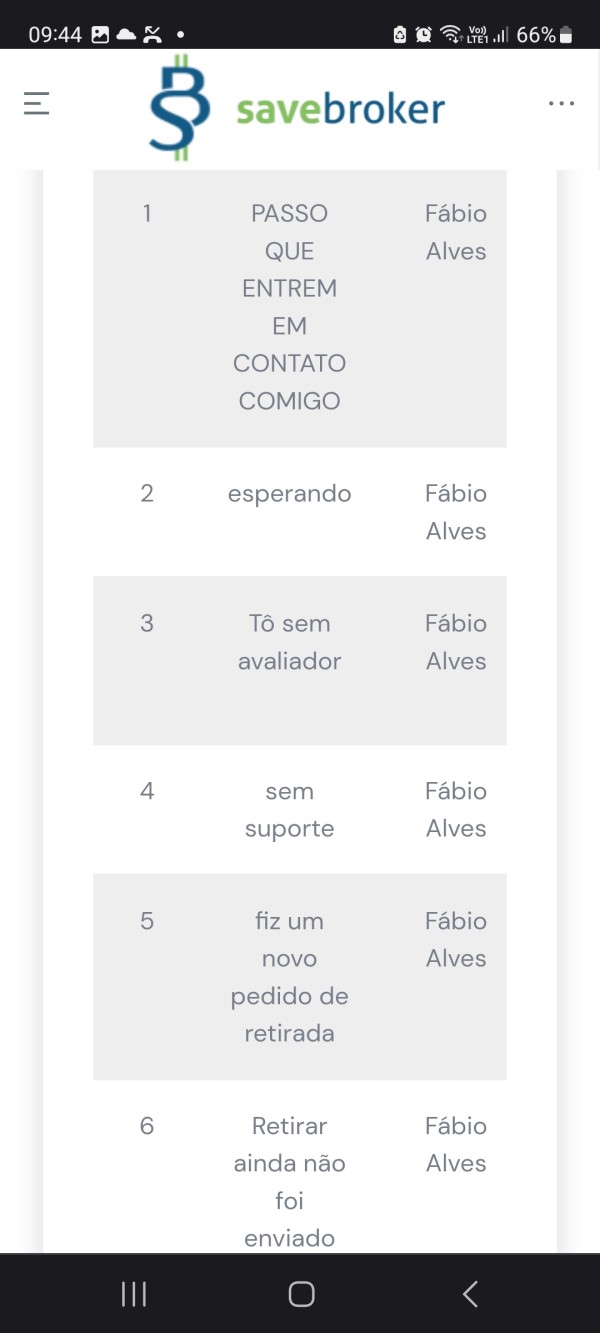Open the 'PASSO QUE ENTREM EM CONTATO COMIGO' entry
This screenshot has height=1333, width=600.
pyautogui.click(x=289, y=307)
